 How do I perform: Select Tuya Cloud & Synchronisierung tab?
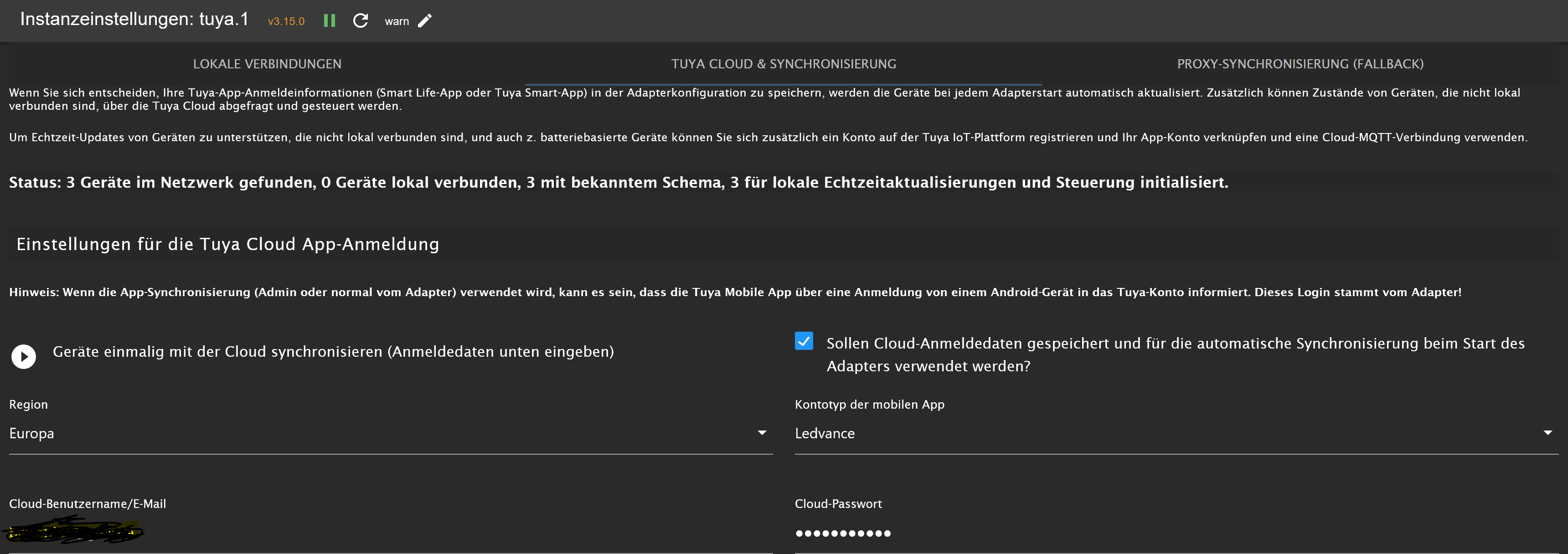(x=784, y=64)
